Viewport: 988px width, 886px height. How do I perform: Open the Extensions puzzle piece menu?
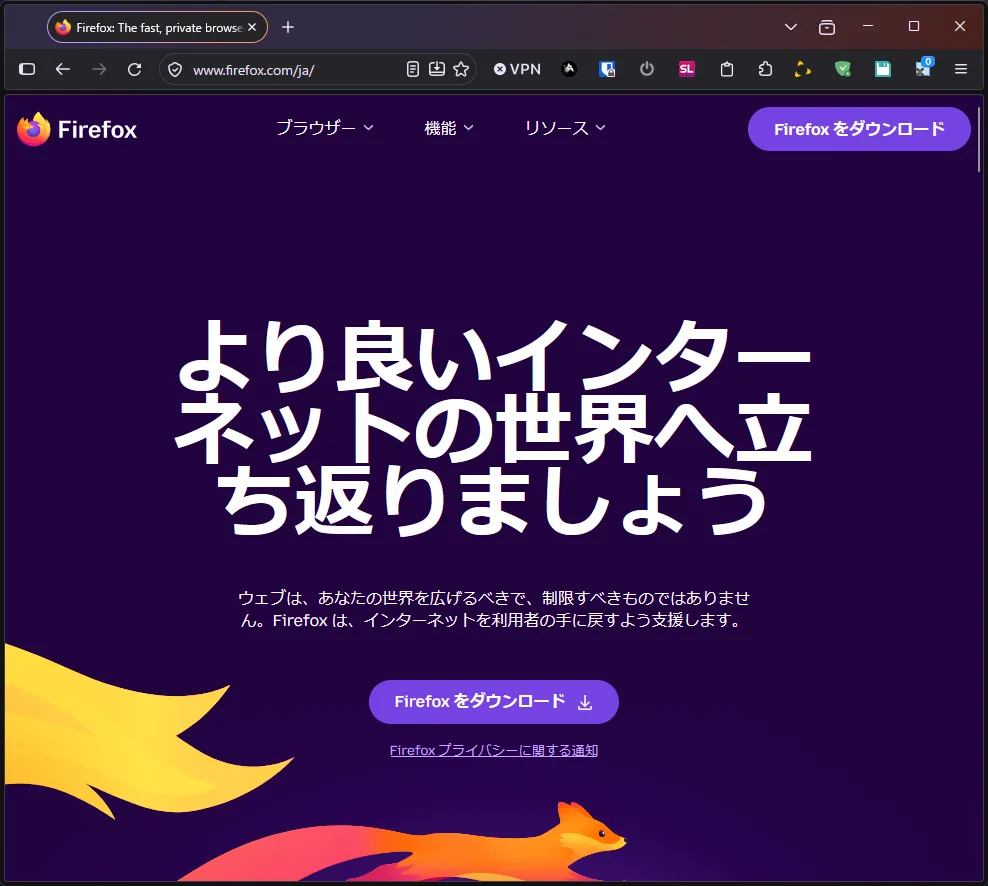(765, 69)
